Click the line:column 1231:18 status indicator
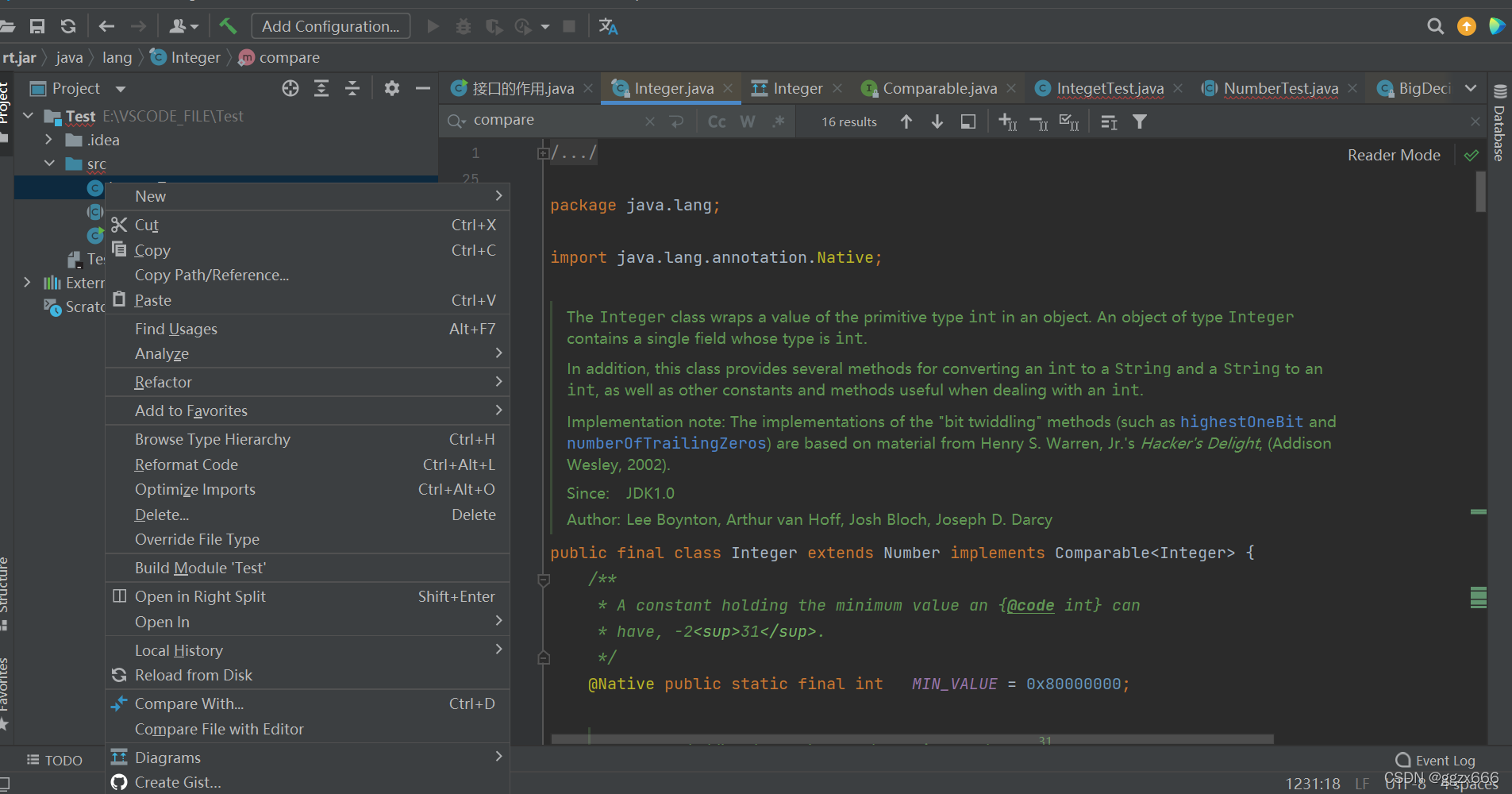1512x794 pixels. point(1313,784)
